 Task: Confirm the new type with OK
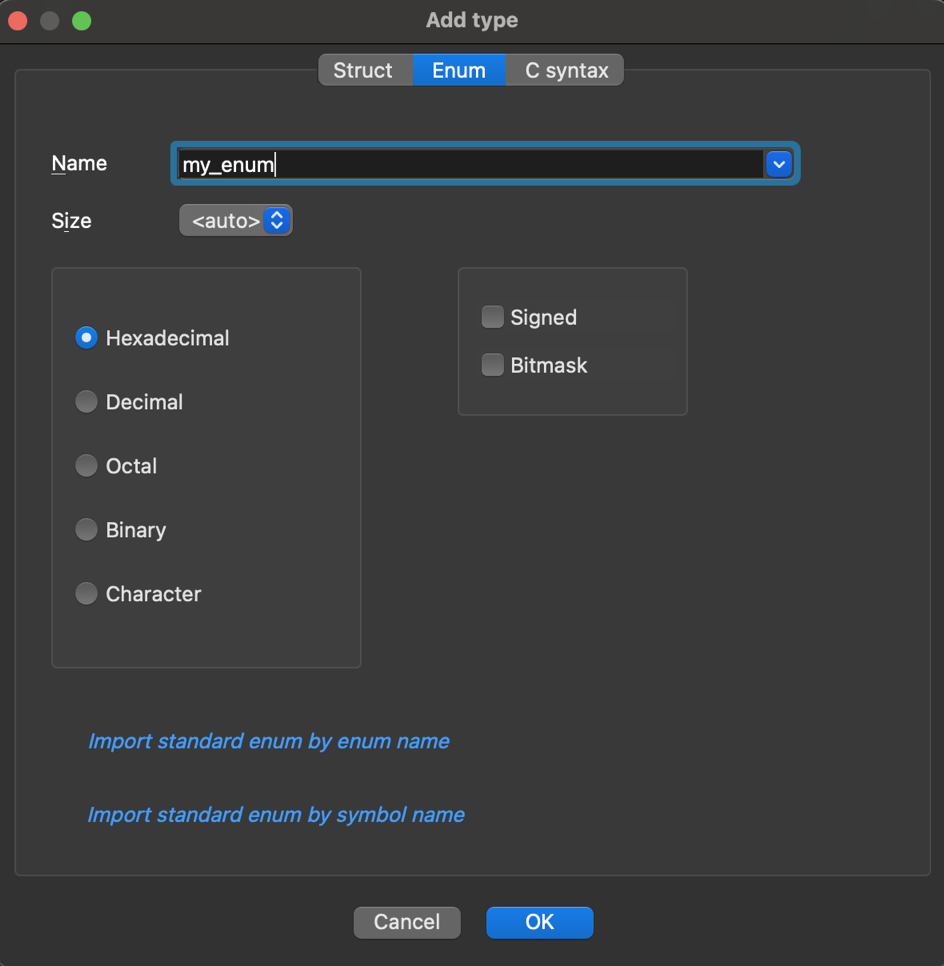pos(539,922)
